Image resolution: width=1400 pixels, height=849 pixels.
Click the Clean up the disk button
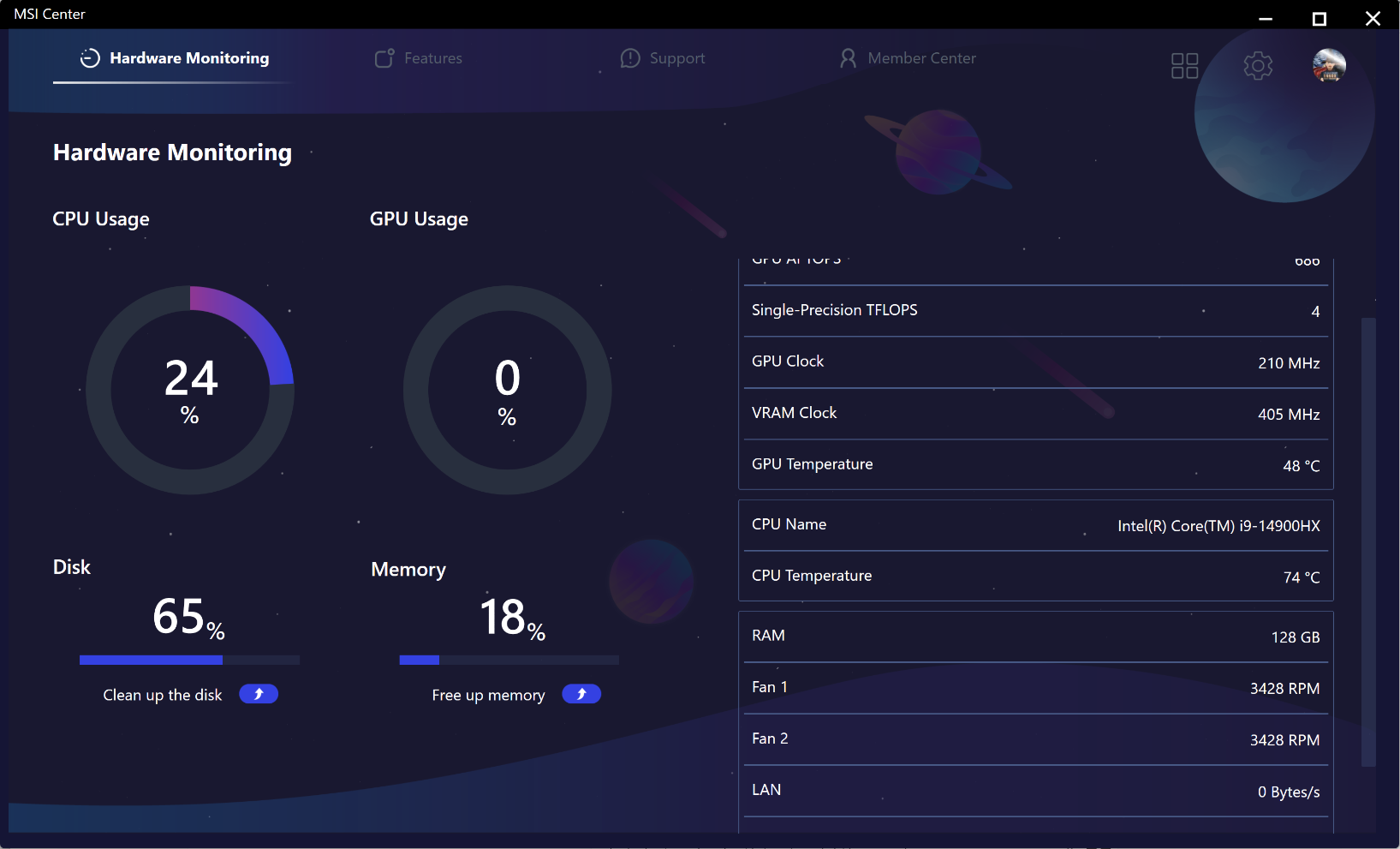point(259,694)
